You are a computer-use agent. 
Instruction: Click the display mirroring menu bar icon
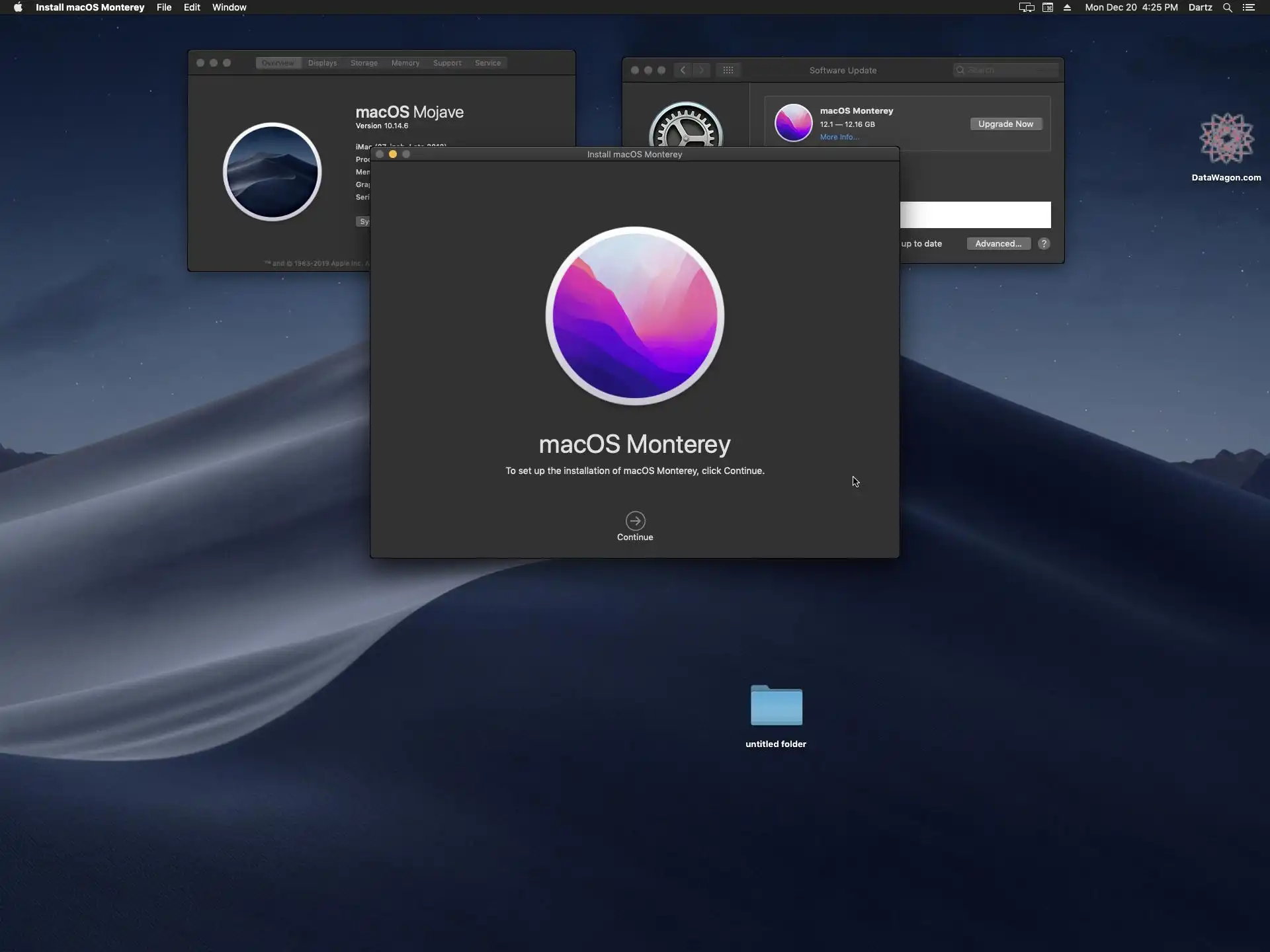tap(1026, 7)
